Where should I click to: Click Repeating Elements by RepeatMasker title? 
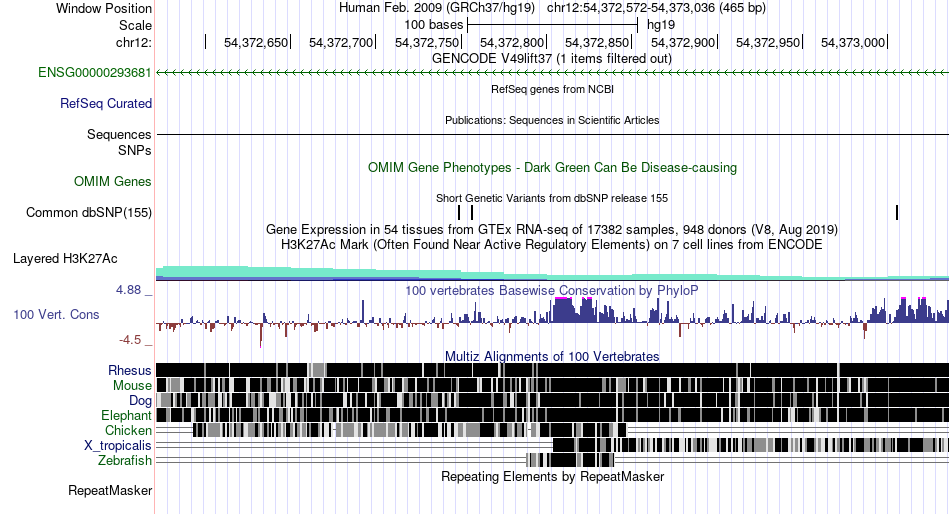(553, 476)
